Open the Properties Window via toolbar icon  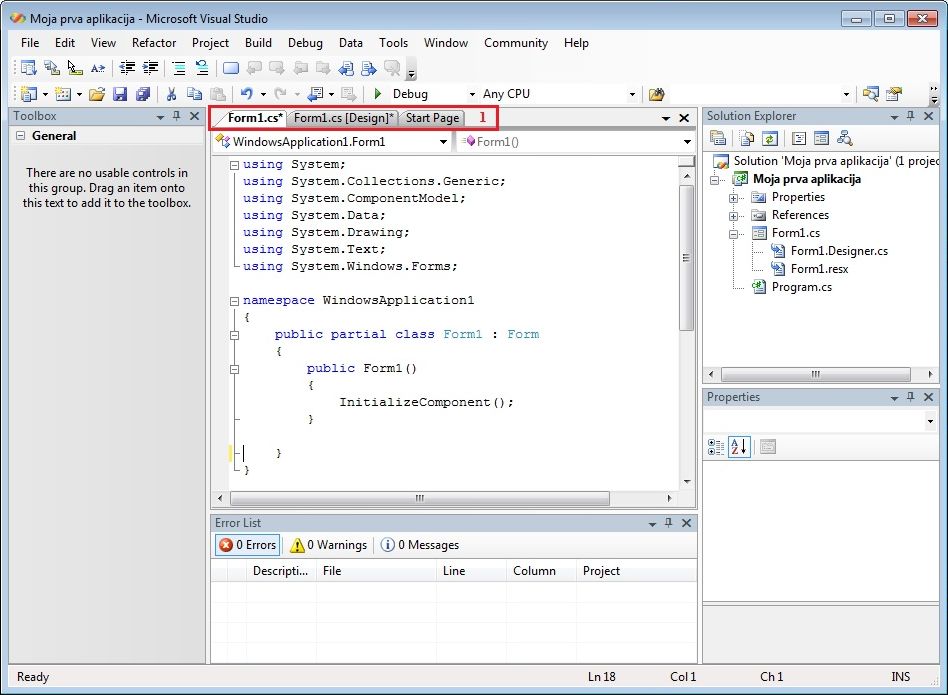click(x=894, y=94)
